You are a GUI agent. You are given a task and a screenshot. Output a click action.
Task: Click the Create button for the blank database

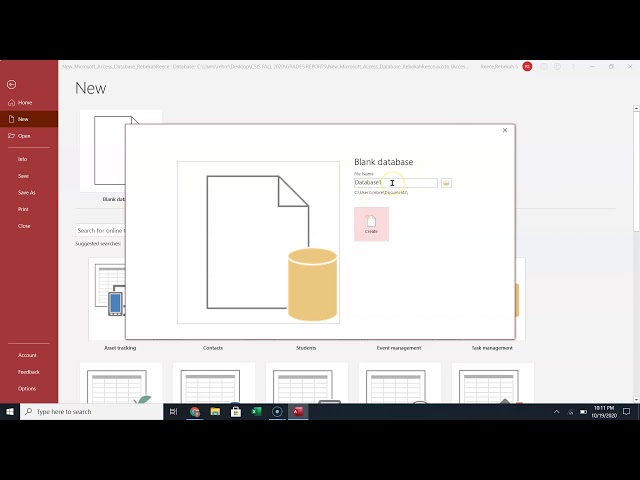tap(371, 224)
